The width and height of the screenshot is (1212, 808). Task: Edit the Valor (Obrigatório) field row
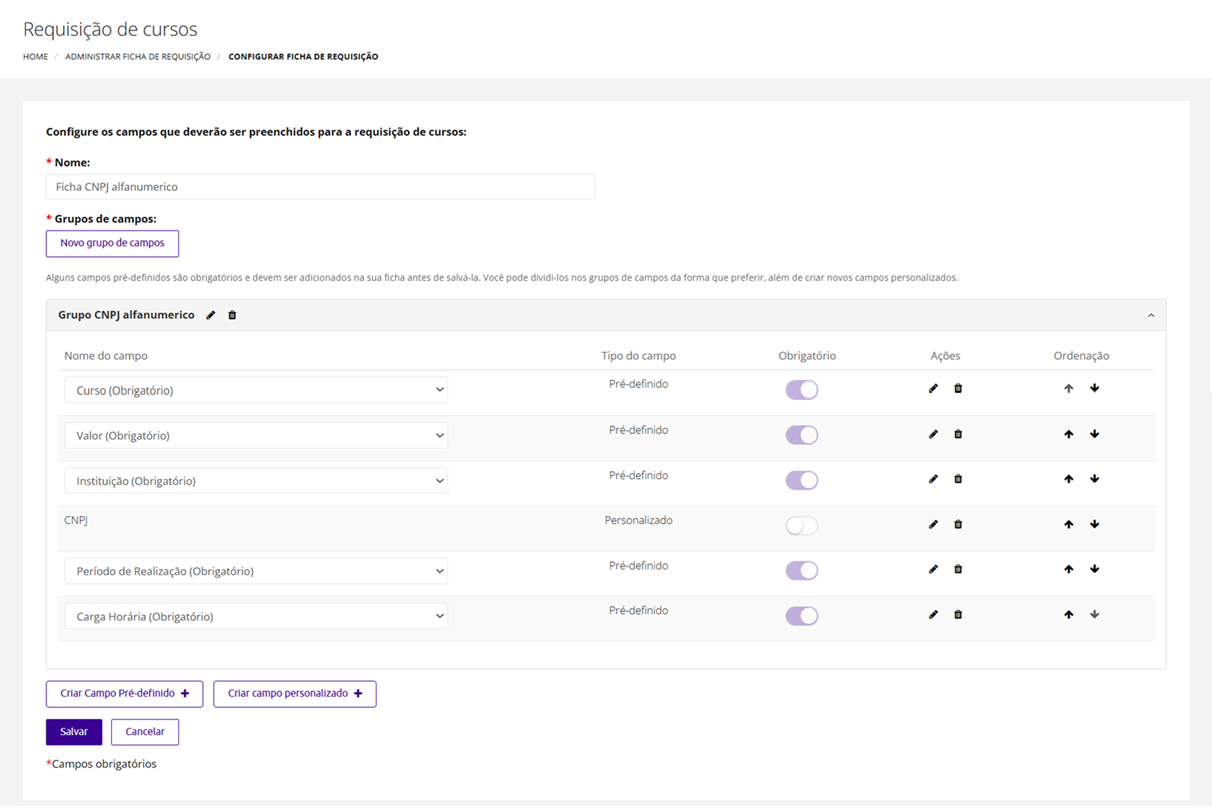(933, 434)
